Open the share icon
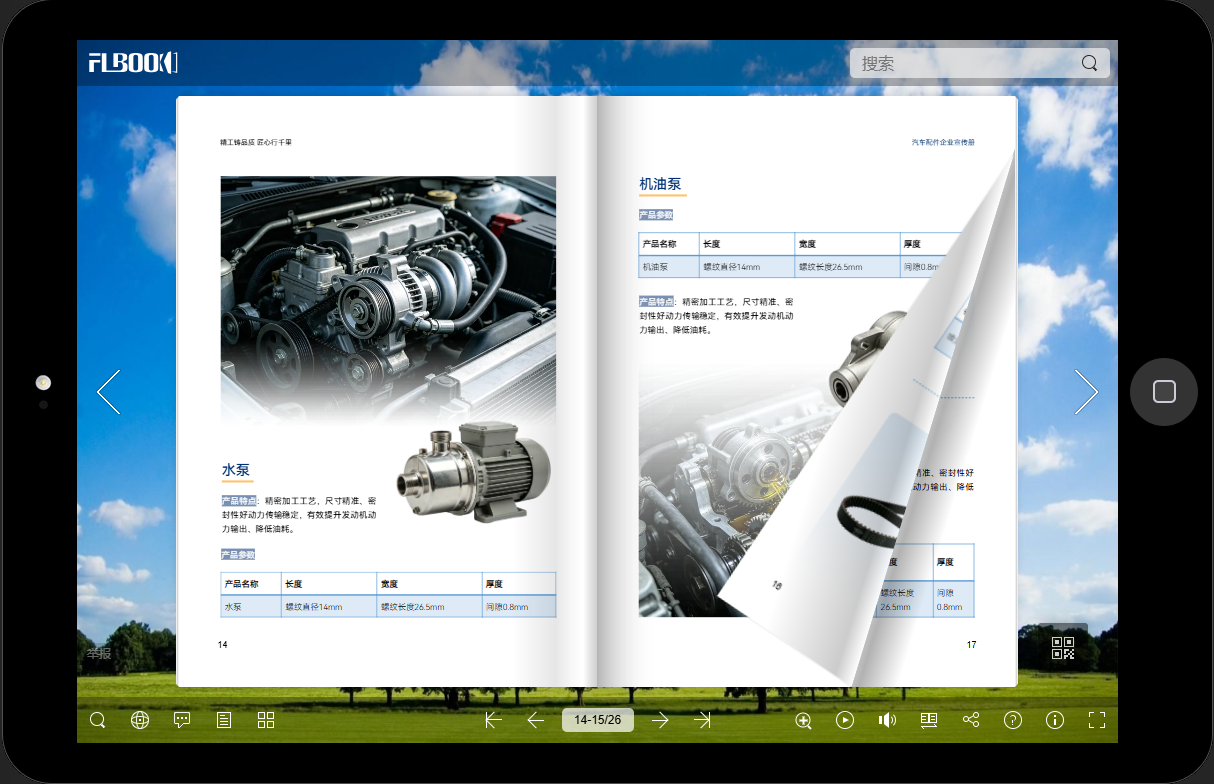Screen dimensions: 1214x784 click(x=971, y=720)
